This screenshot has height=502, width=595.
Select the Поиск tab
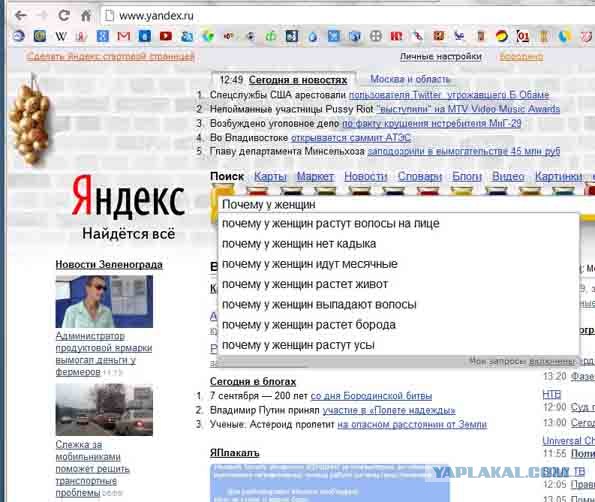click(227, 176)
